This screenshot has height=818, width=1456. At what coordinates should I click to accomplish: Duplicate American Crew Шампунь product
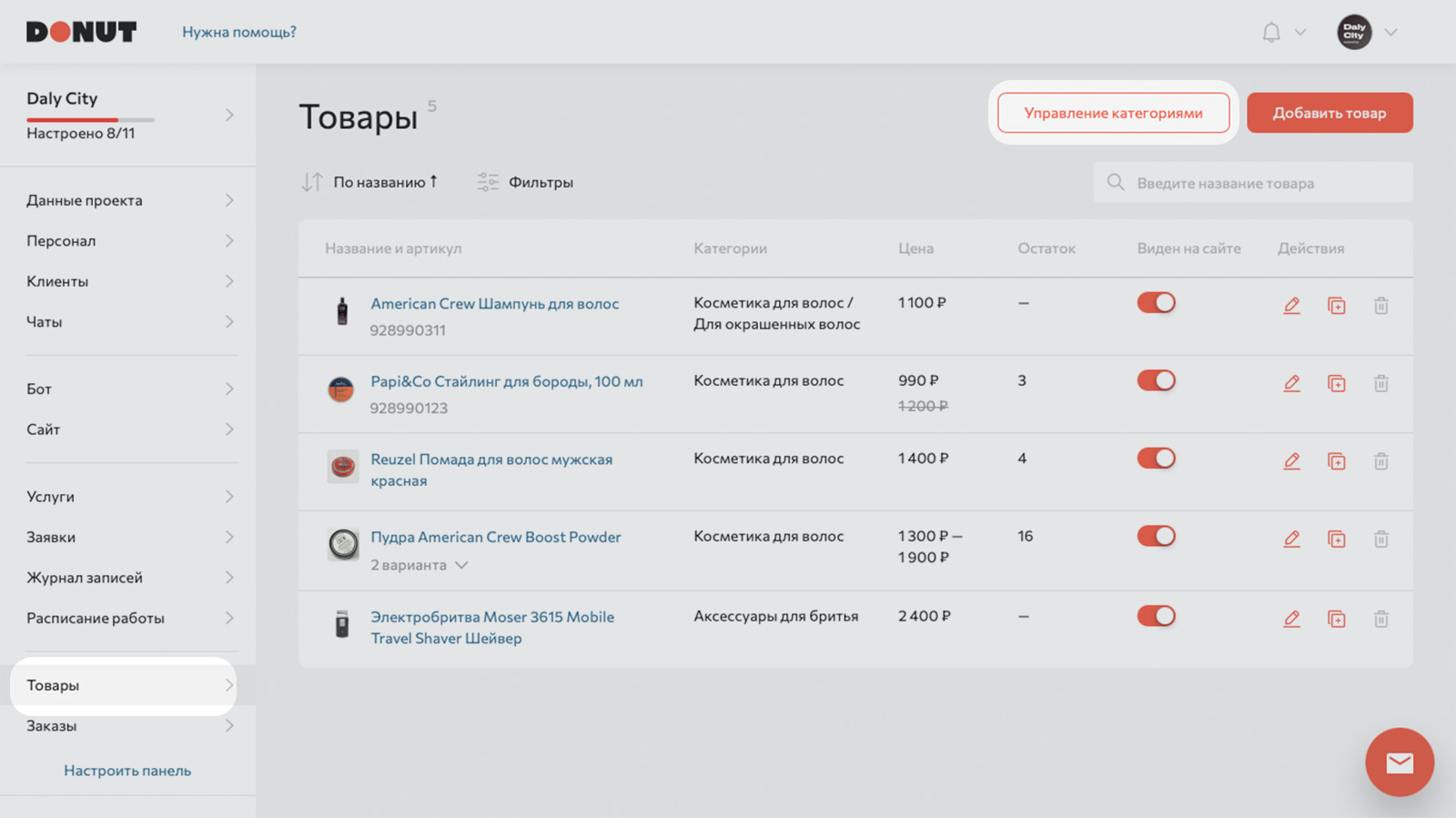[x=1336, y=306]
